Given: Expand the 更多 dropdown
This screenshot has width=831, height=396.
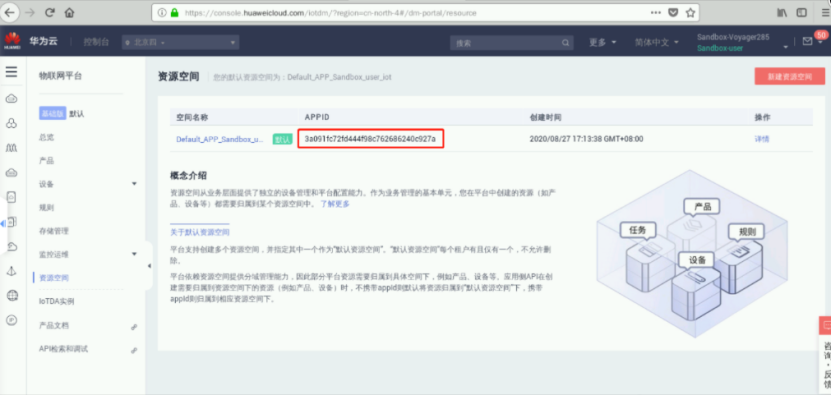Looking at the screenshot, I should (x=603, y=42).
